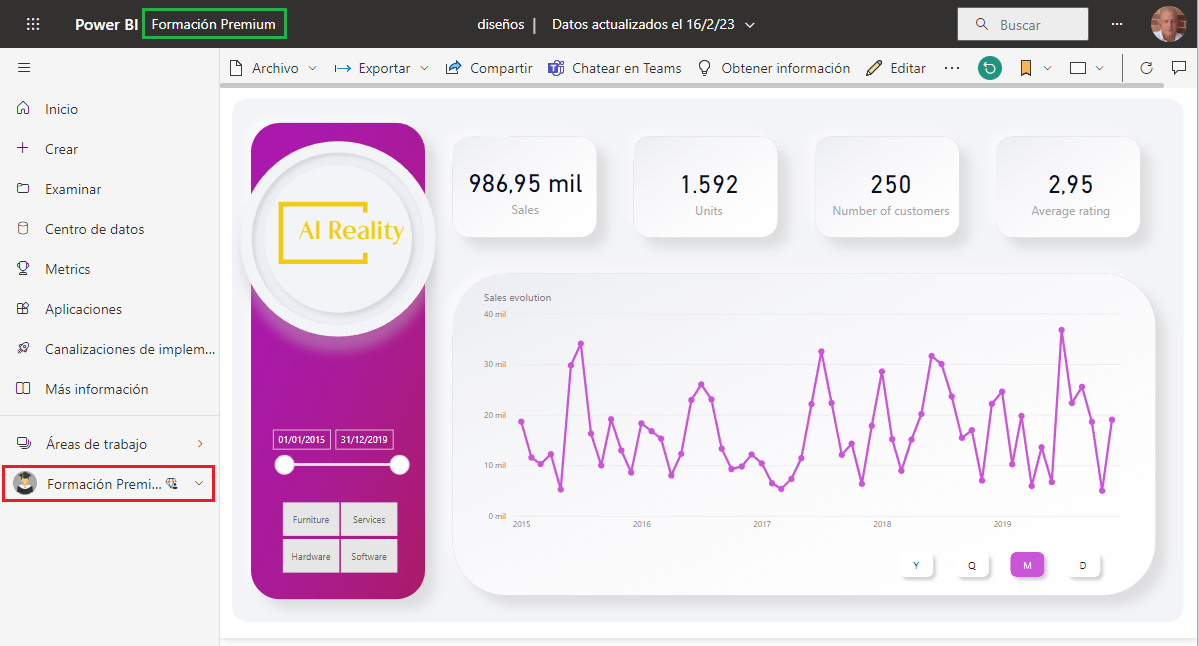The width and height of the screenshot is (1199, 646).
Task: Switch chart to Q quarter granularity
Action: (x=971, y=565)
